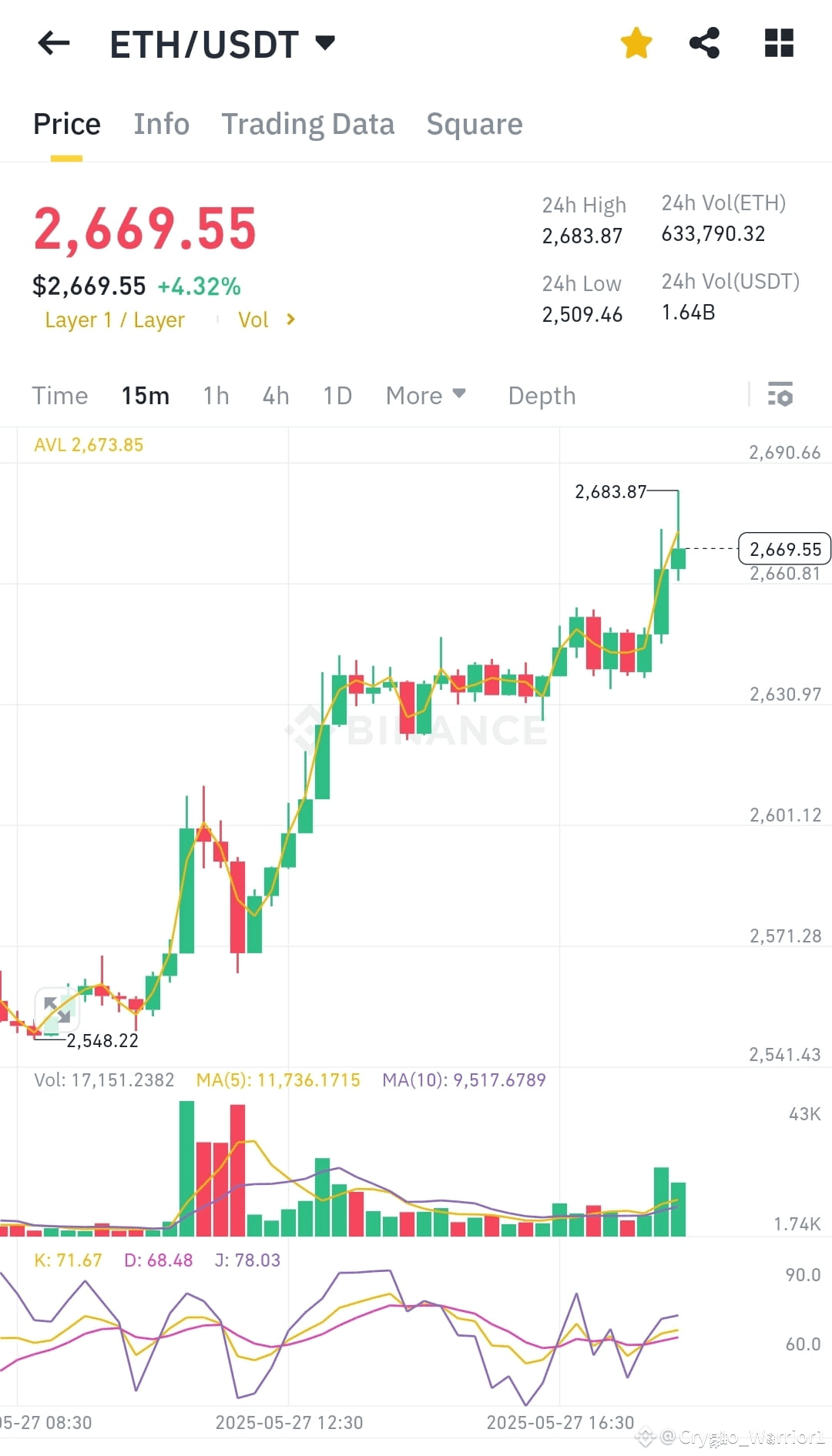Click the MA(5) volume indicator label

[x=277, y=1079]
